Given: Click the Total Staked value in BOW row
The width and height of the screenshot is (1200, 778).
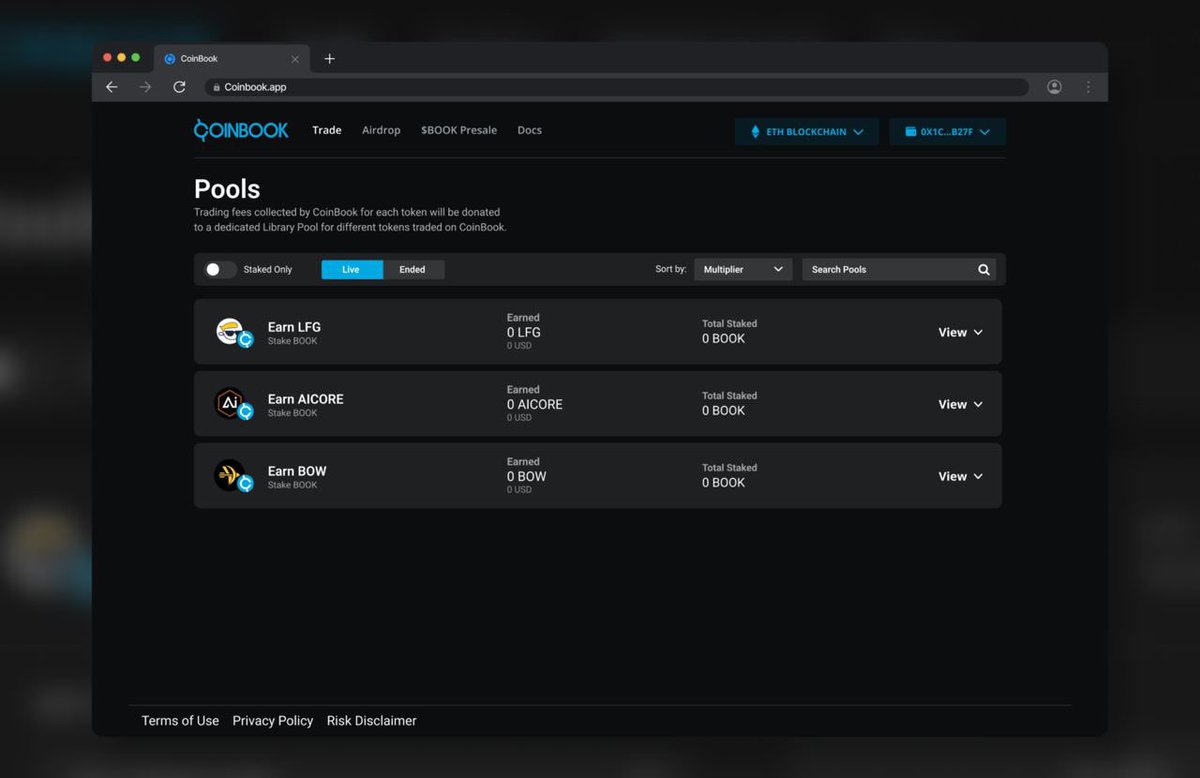Looking at the screenshot, I should point(723,482).
